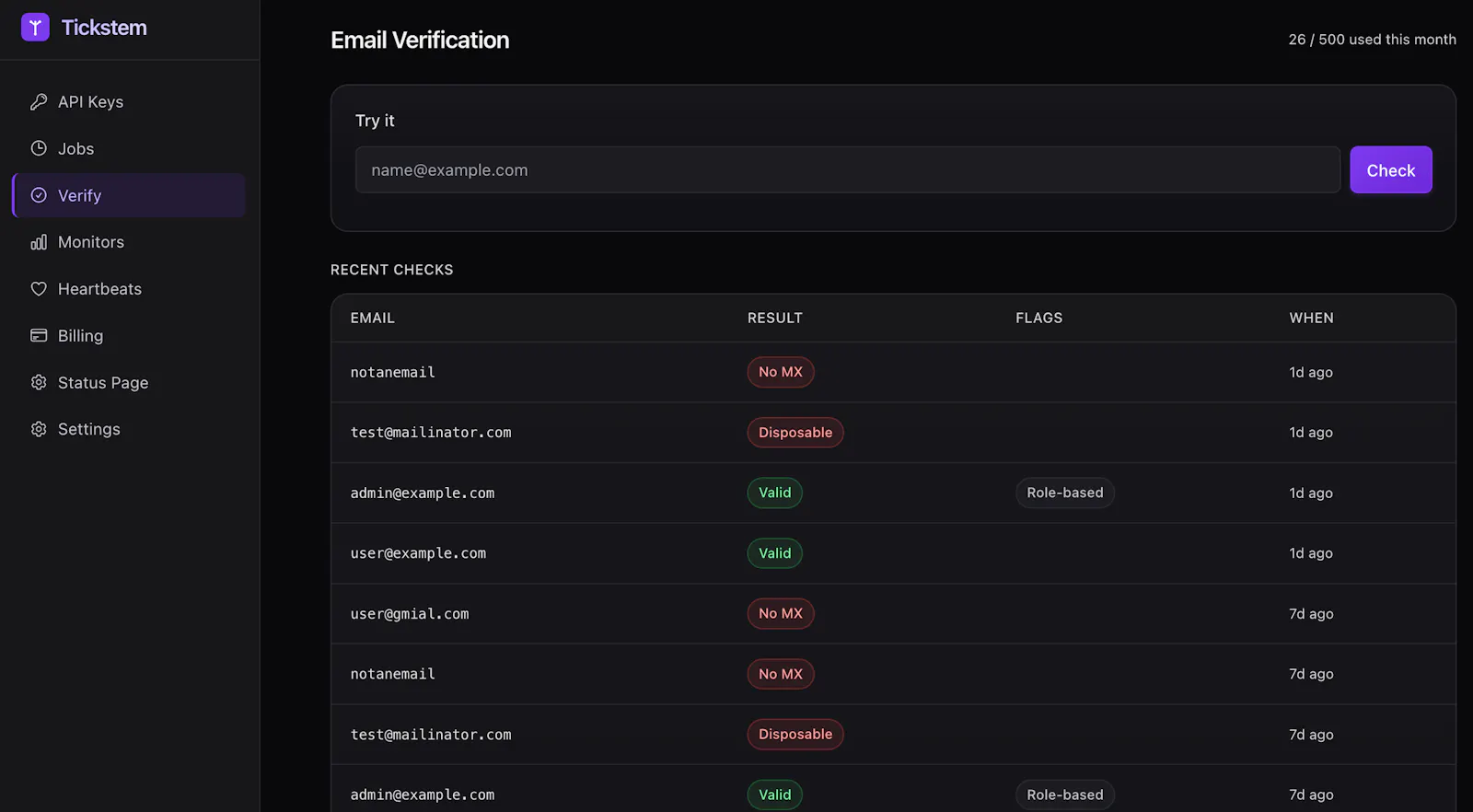Click the No MX badge for user@gmial.com
This screenshot has height=812, width=1473.
click(x=781, y=613)
